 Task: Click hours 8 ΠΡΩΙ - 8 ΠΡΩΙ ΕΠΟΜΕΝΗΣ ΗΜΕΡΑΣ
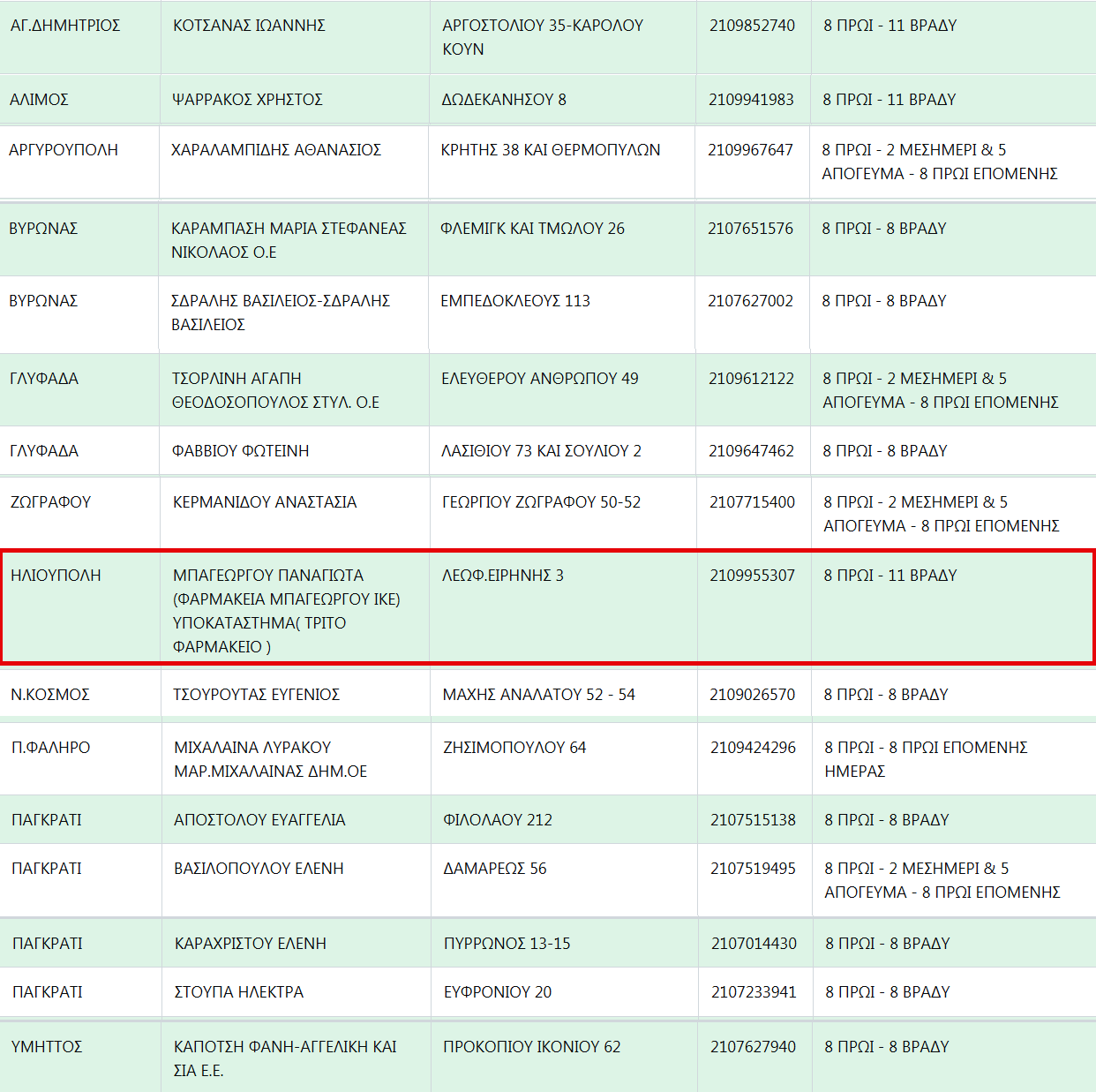click(926, 759)
